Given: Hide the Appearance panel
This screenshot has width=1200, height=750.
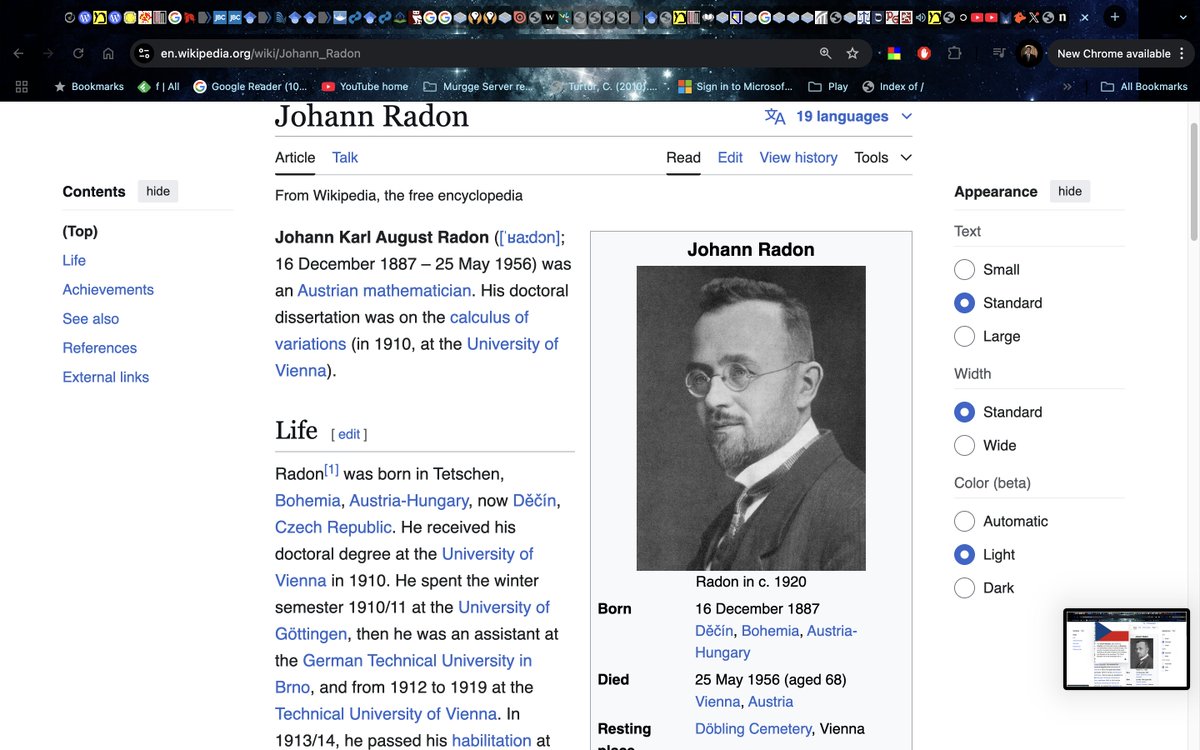Looking at the screenshot, I should click(1070, 191).
